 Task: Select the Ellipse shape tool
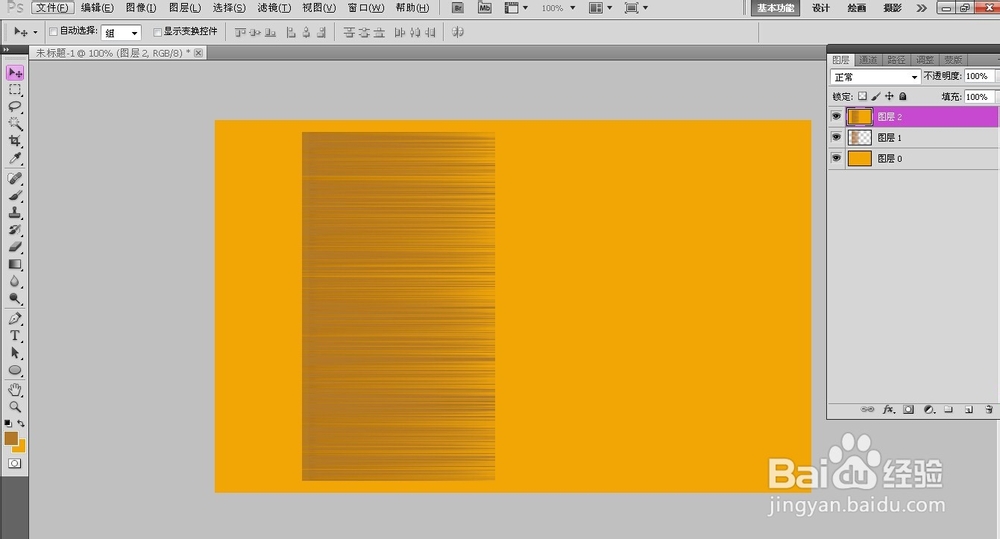pyautogui.click(x=15, y=370)
